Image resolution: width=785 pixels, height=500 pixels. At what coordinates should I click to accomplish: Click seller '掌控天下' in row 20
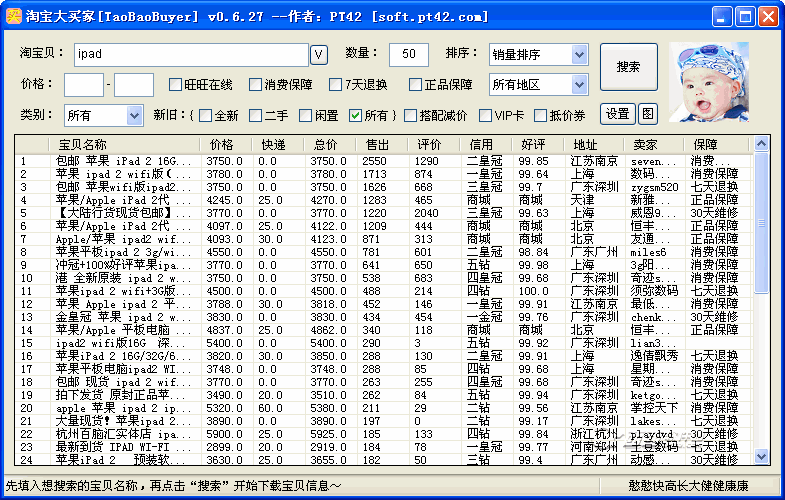[654, 408]
